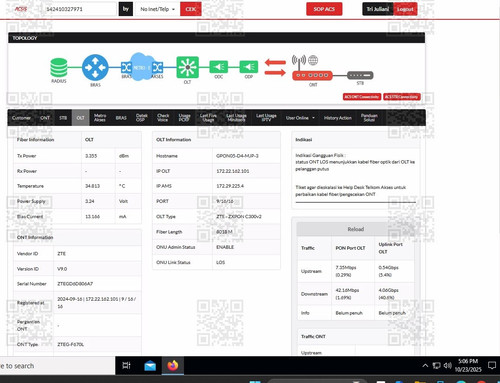The width and height of the screenshot is (500, 383).
Task: Select the active OLT tab
Action: tap(81, 118)
